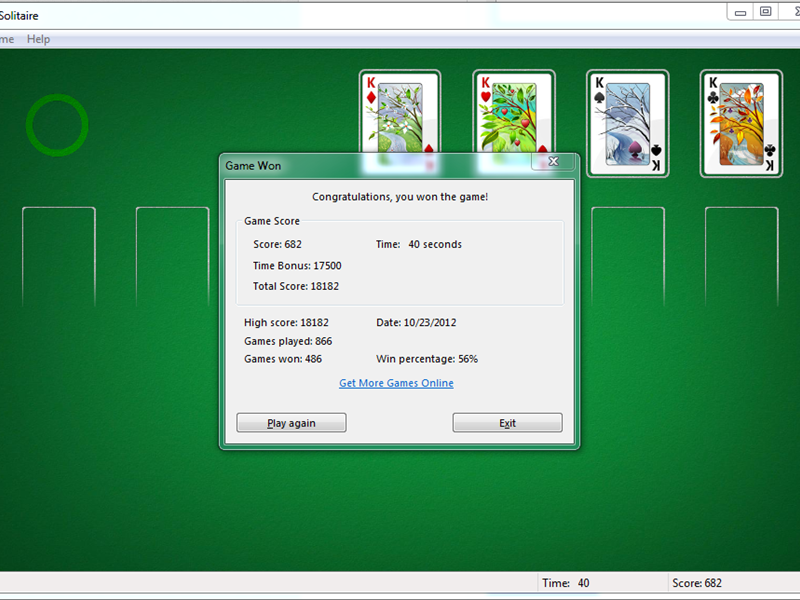The width and height of the screenshot is (800, 600).
Task: Click the King of Diamonds foundation card
Action: click(399, 112)
